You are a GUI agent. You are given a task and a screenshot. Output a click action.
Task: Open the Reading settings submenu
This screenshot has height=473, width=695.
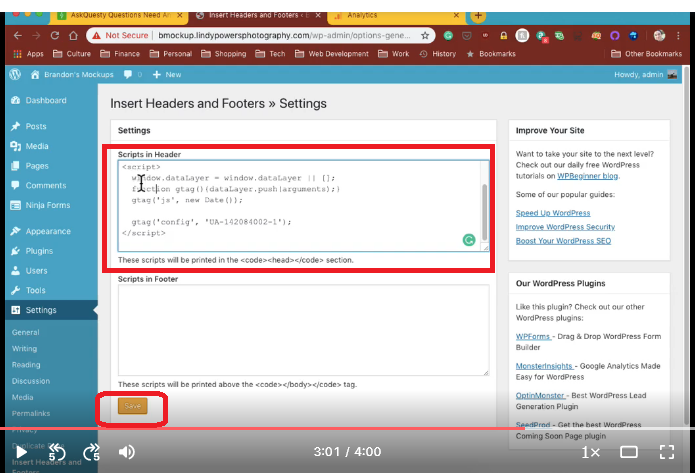[x=26, y=365]
